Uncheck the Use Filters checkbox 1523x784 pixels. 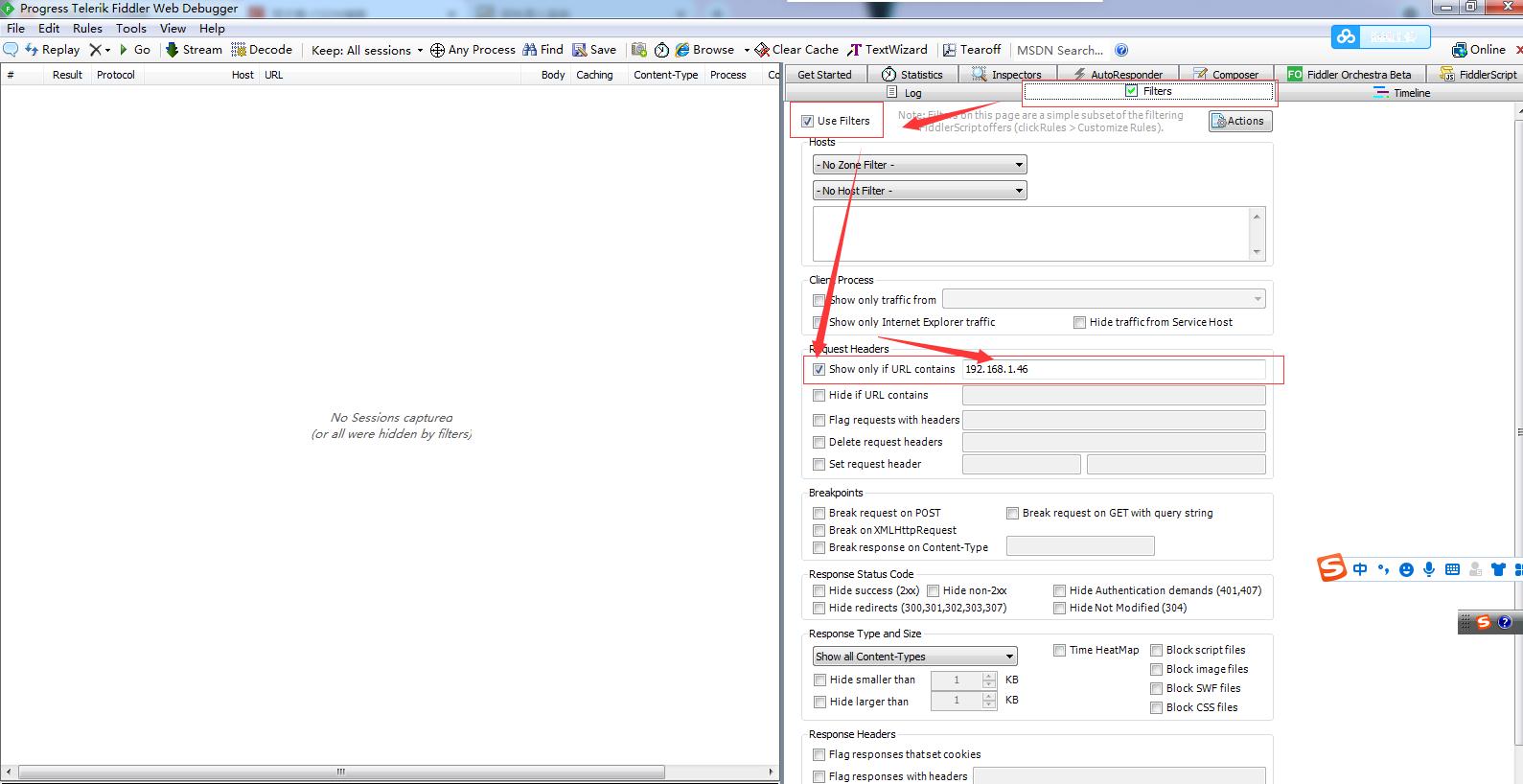[807, 121]
